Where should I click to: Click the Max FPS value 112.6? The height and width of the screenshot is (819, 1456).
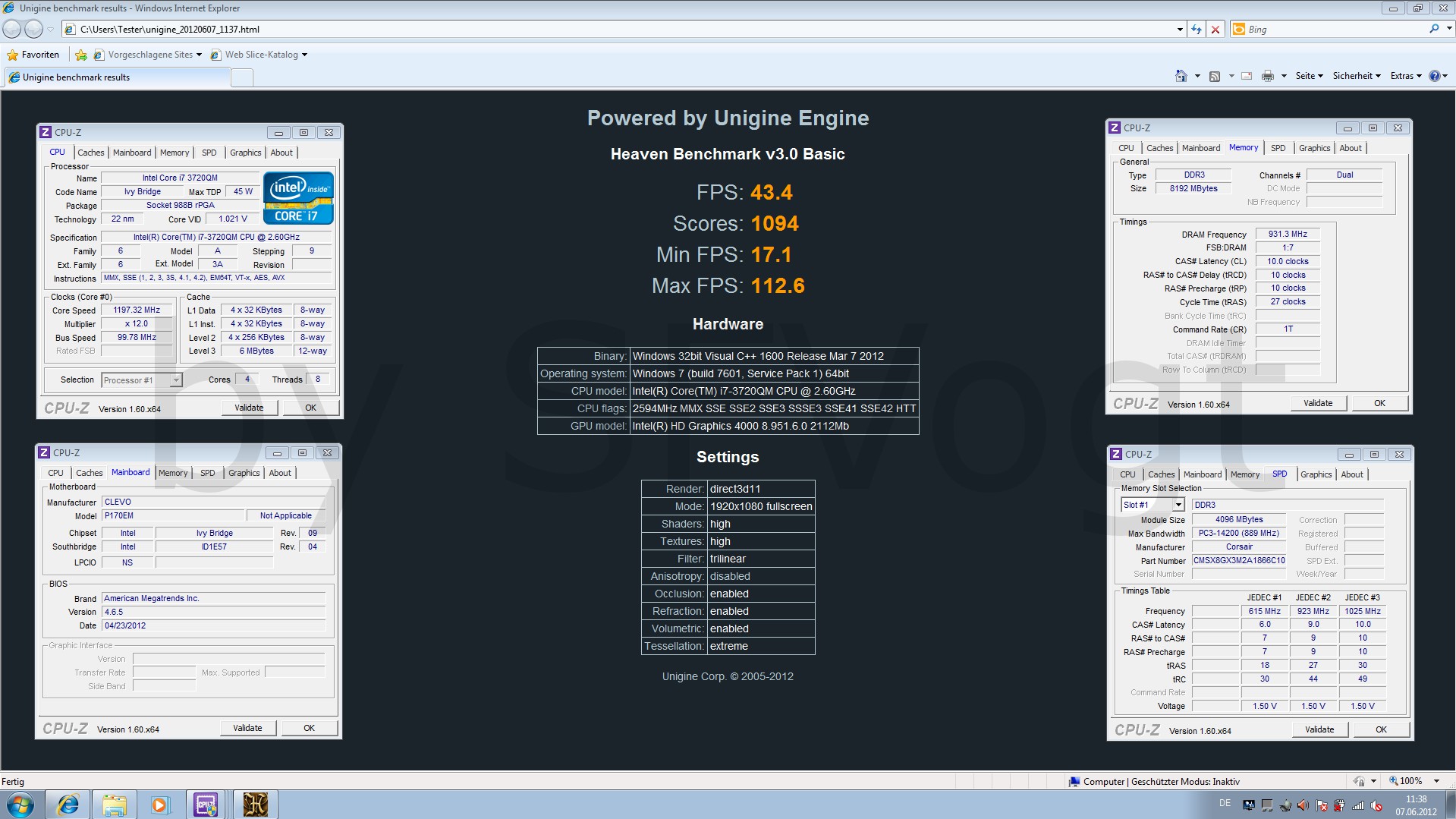pyautogui.click(x=778, y=286)
